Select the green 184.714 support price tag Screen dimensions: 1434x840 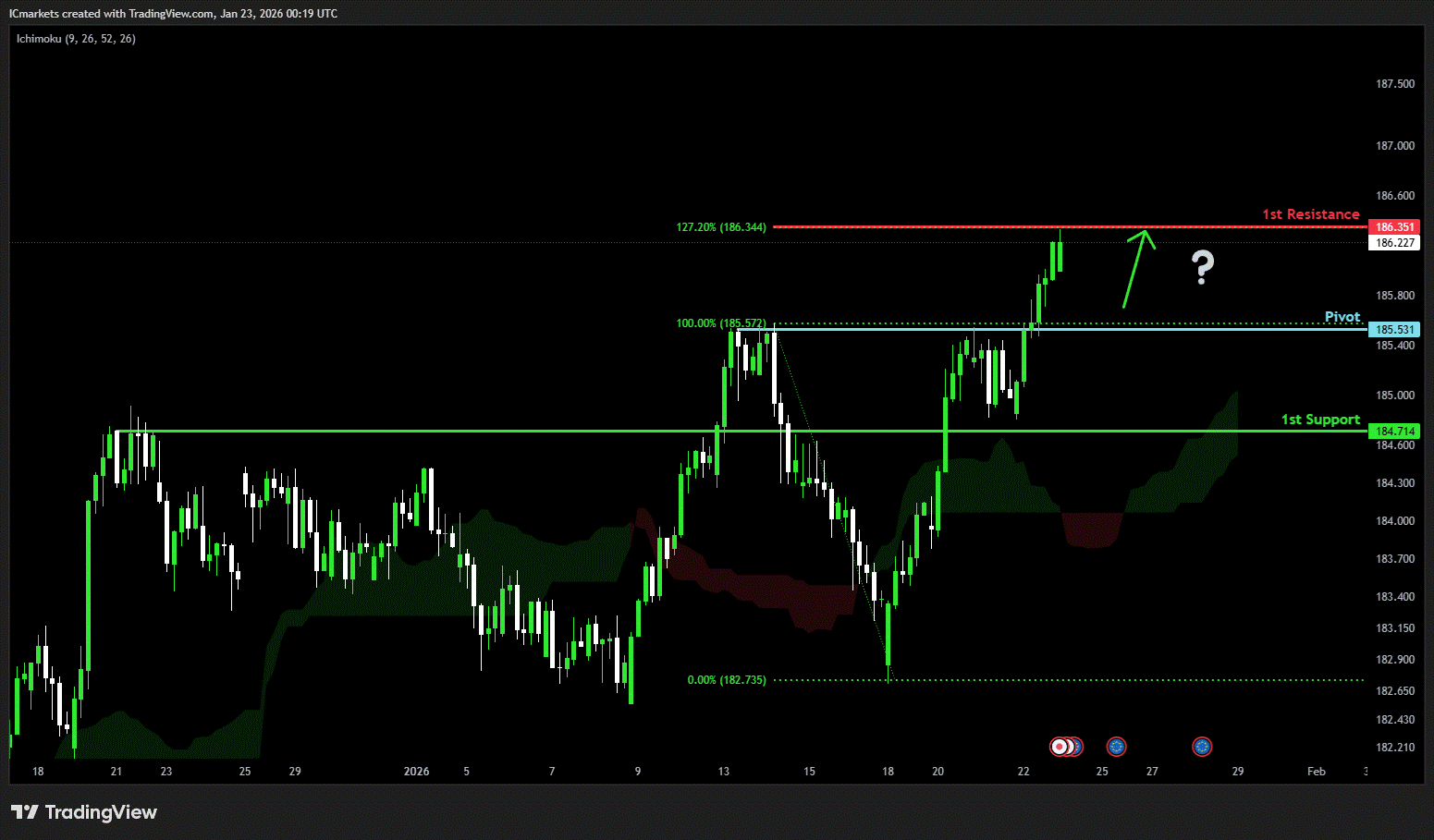tap(1394, 432)
